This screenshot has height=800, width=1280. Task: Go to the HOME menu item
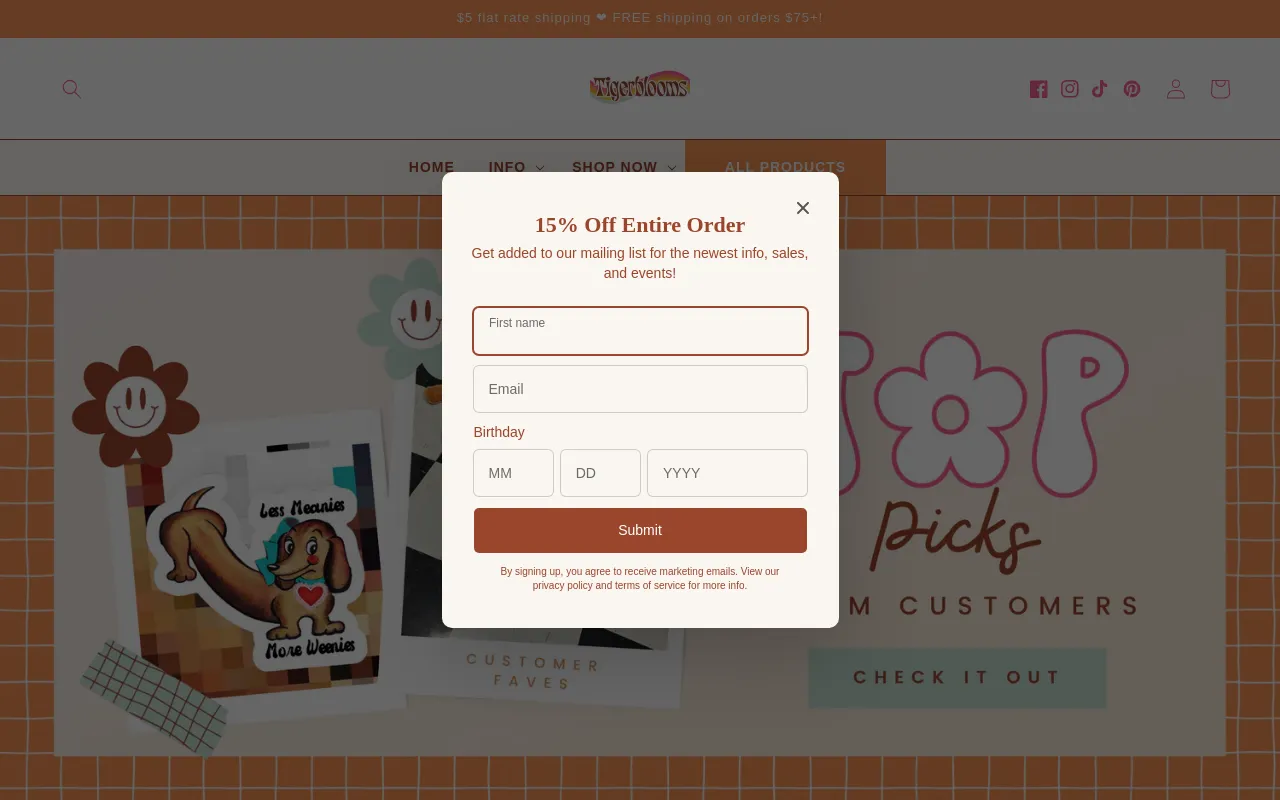[x=431, y=167]
